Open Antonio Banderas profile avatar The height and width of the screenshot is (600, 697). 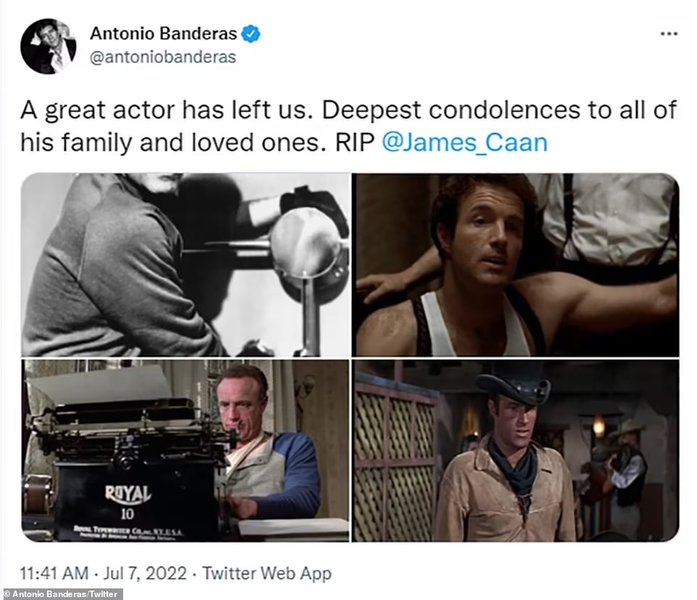[x=48, y=46]
